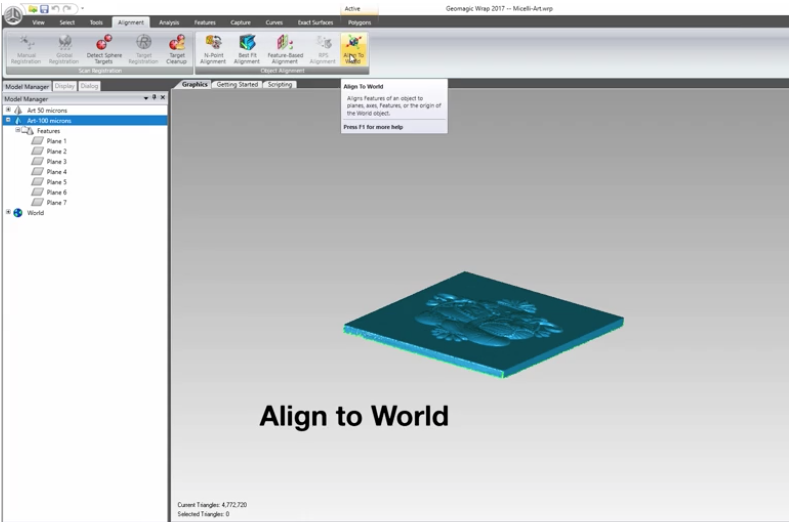Select Plane 1 in the tree

pos(56,141)
